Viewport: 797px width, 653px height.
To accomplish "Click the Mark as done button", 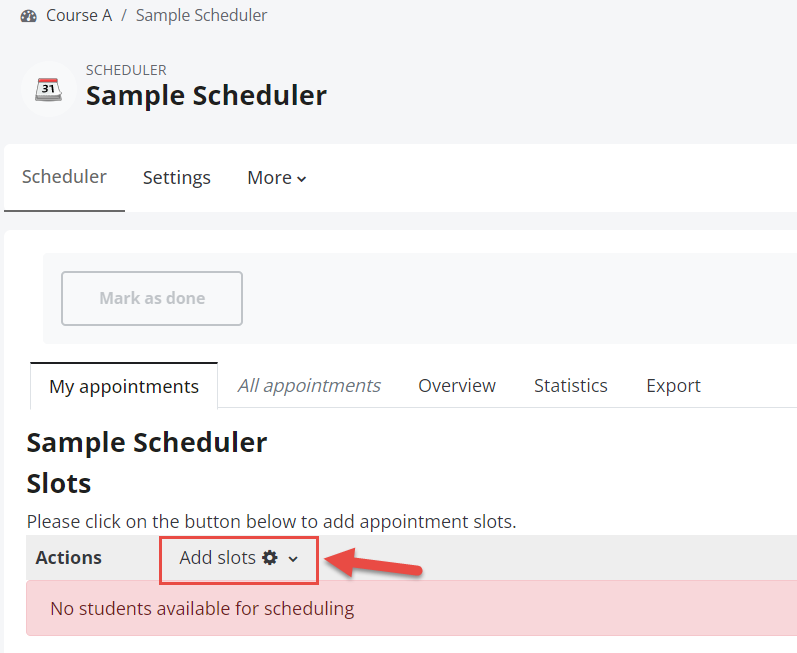I will pyautogui.click(x=152, y=298).
